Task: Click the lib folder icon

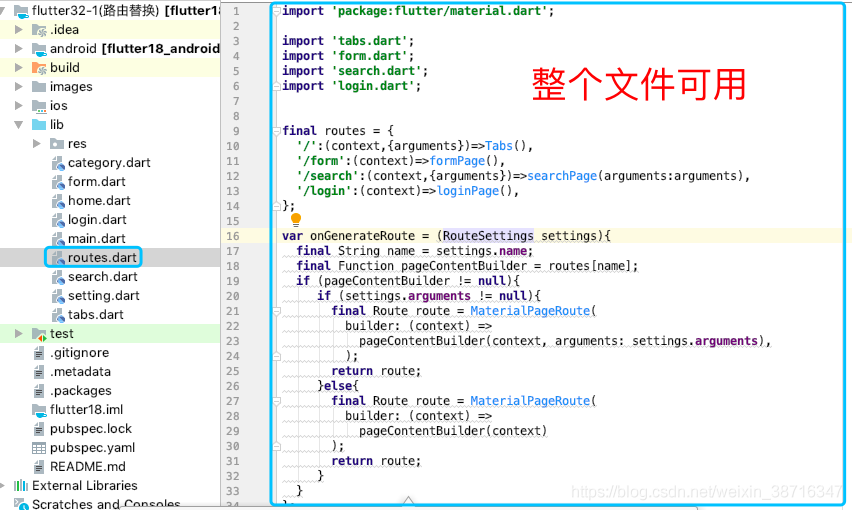Action: pyautogui.click(x=39, y=124)
